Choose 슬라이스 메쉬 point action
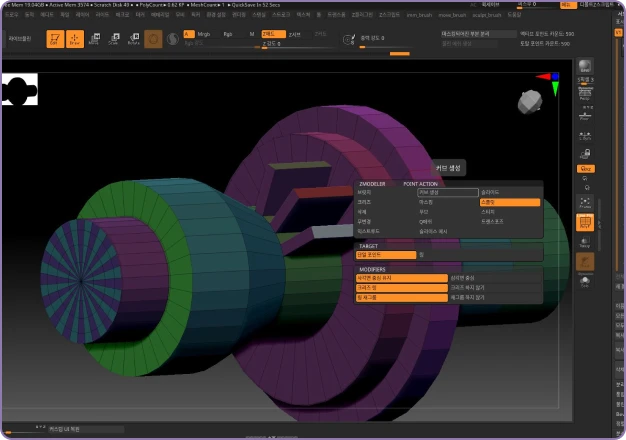Screen dimensions: 626x440 coord(433,232)
